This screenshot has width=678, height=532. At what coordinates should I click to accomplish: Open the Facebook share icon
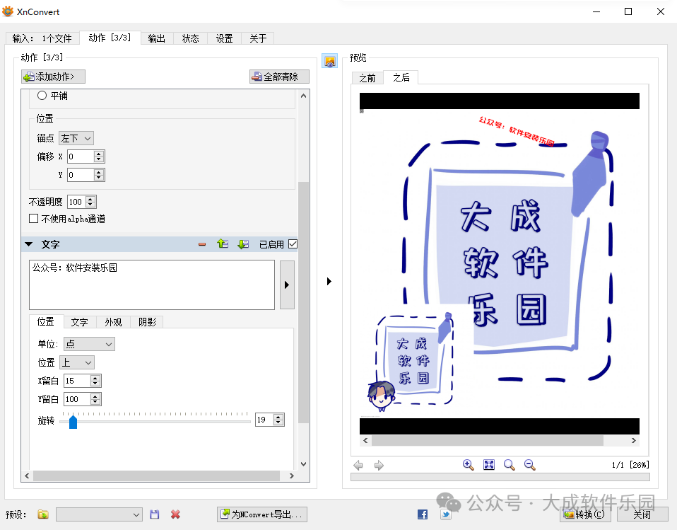tap(423, 514)
